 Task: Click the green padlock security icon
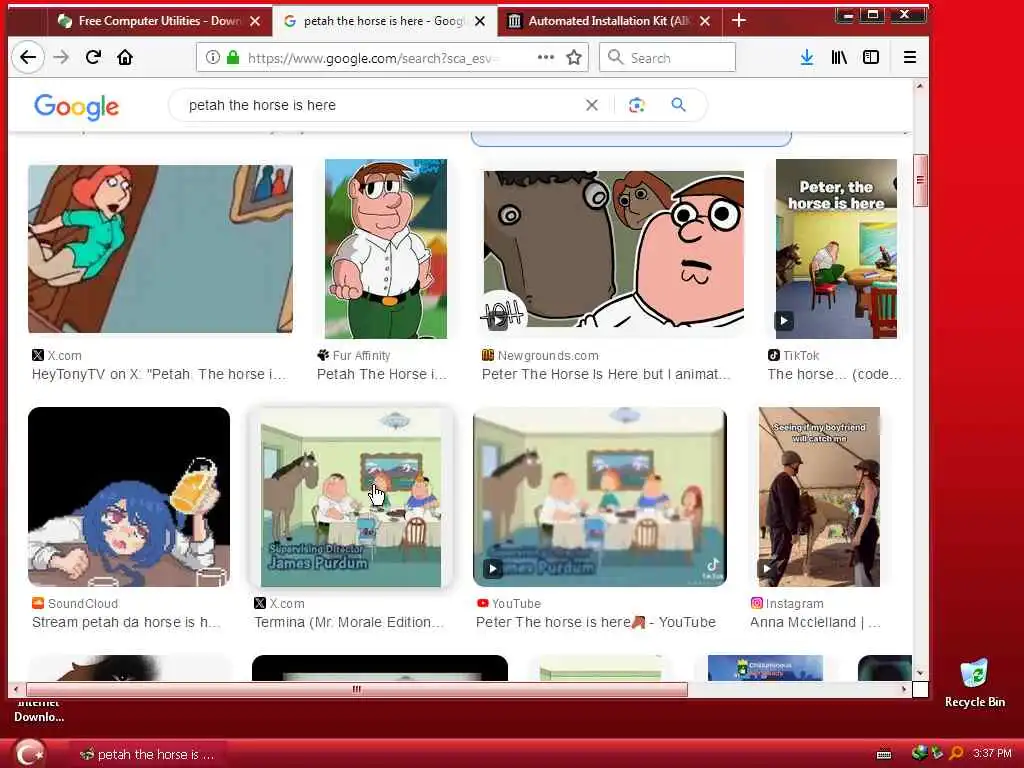(x=232, y=57)
